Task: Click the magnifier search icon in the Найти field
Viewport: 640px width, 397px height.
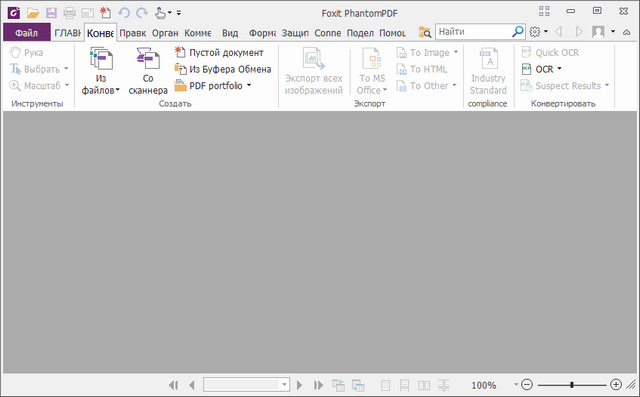Action: (x=518, y=31)
